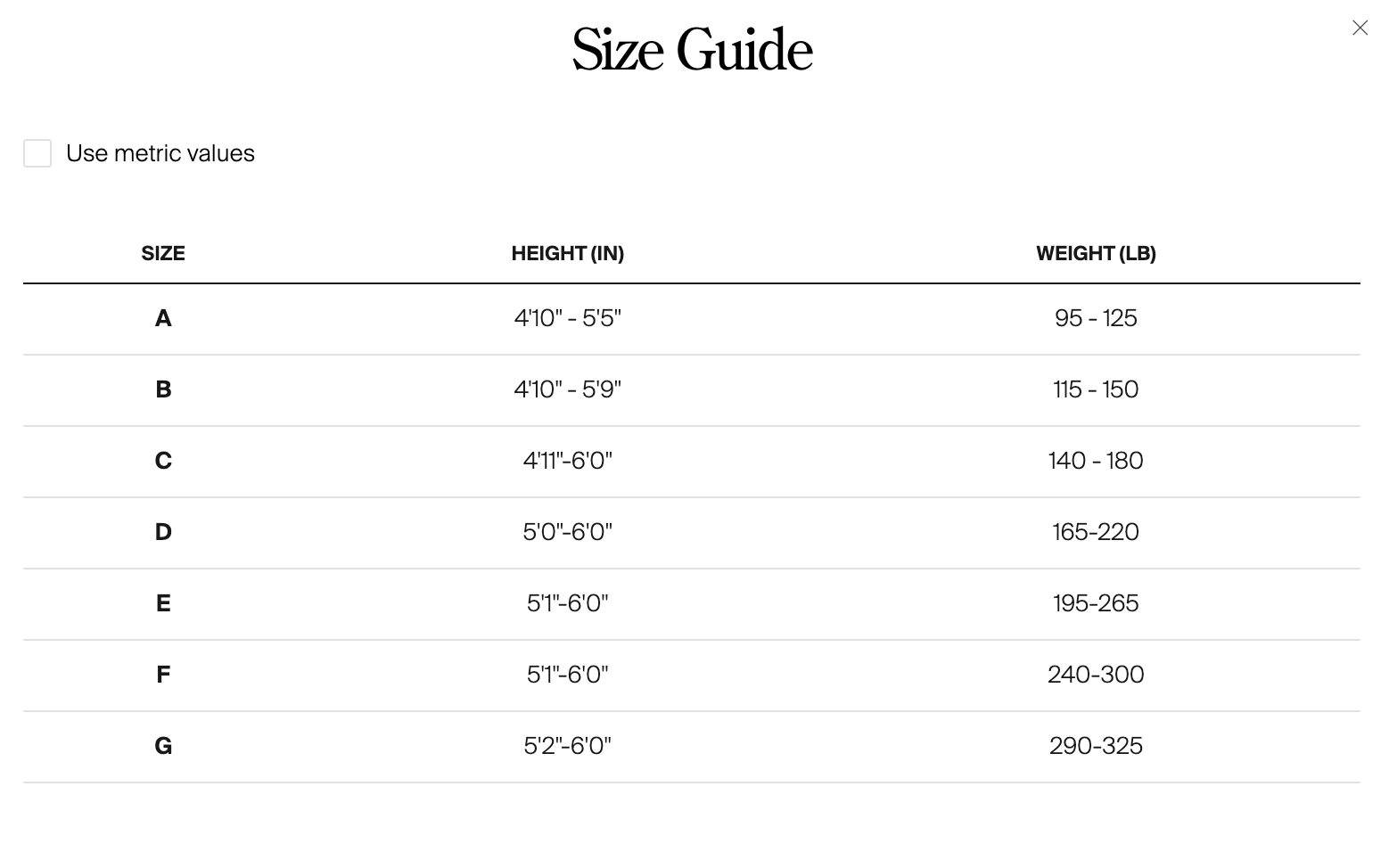
Task: Click the 290-325 weight value
Action: pos(1096,746)
